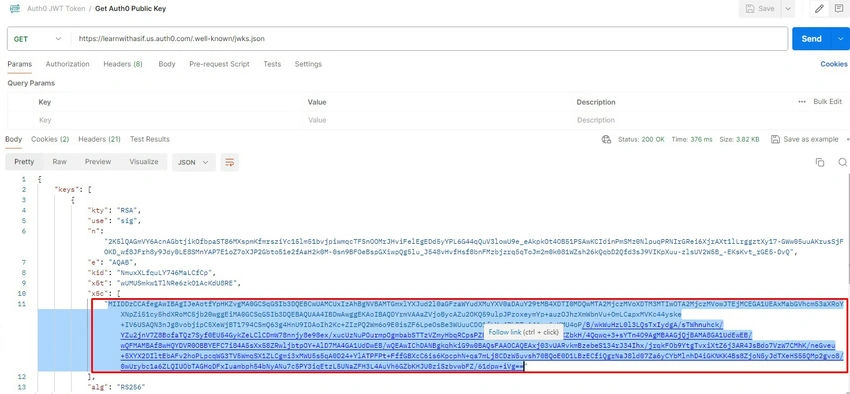Click the Time: 376 ms text
The width and height of the screenshot is (850, 394).
[692, 140]
